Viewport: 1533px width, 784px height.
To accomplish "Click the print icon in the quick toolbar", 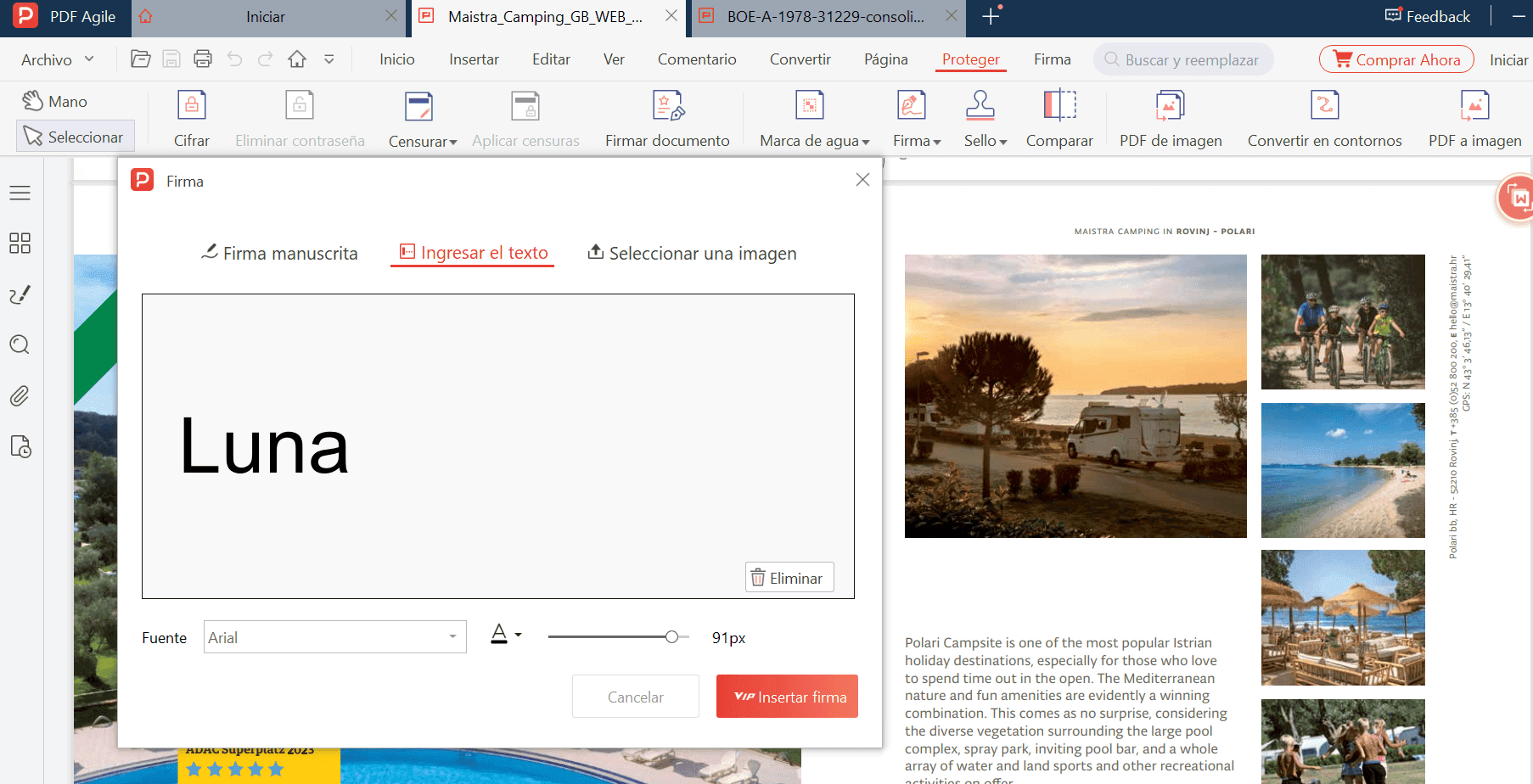I will pyautogui.click(x=202, y=59).
